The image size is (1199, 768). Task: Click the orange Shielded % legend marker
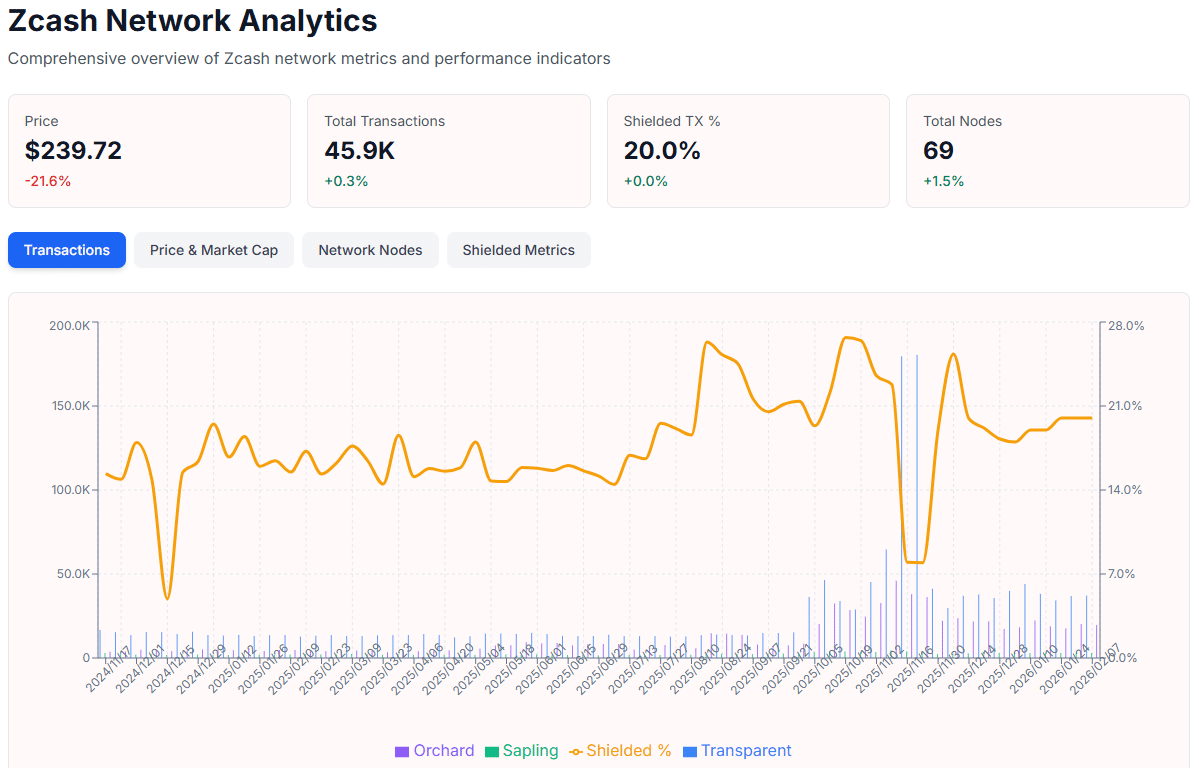click(x=575, y=750)
